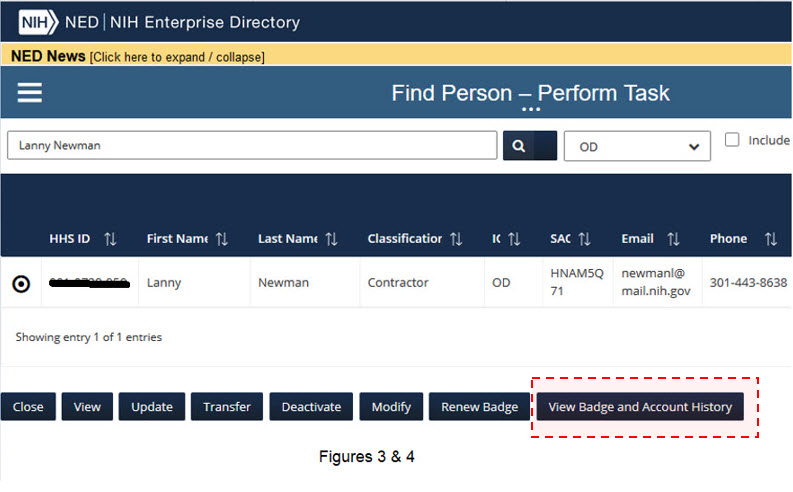Viewport: 793px width, 492px height.
Task: Click the magnifying glass search icon
Action: (x=519, y=145)
